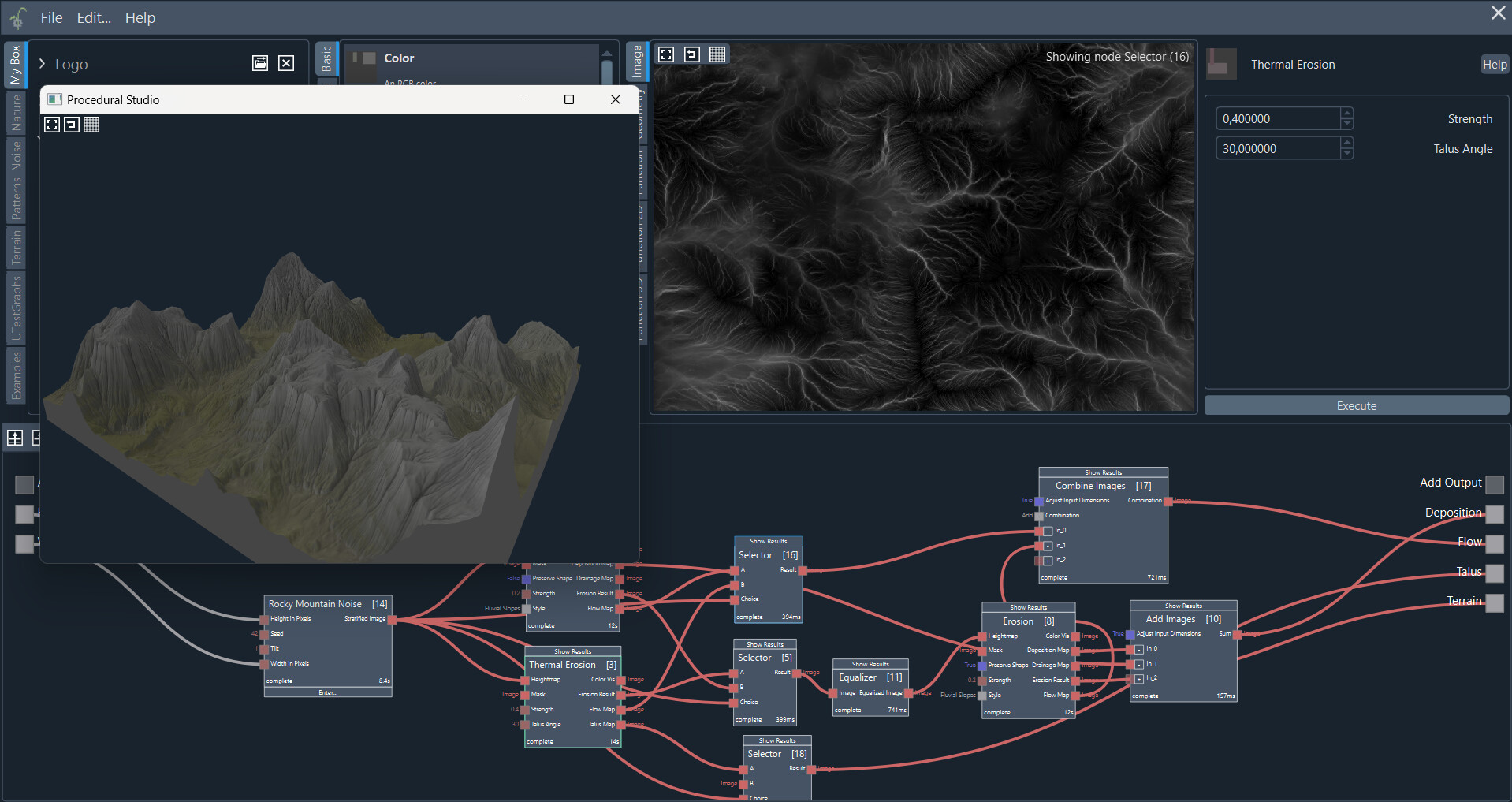Click the Thermal Erosion node thumbnail icon
The width and height of the screenshot is (1512, 802).
point(1220,64)
